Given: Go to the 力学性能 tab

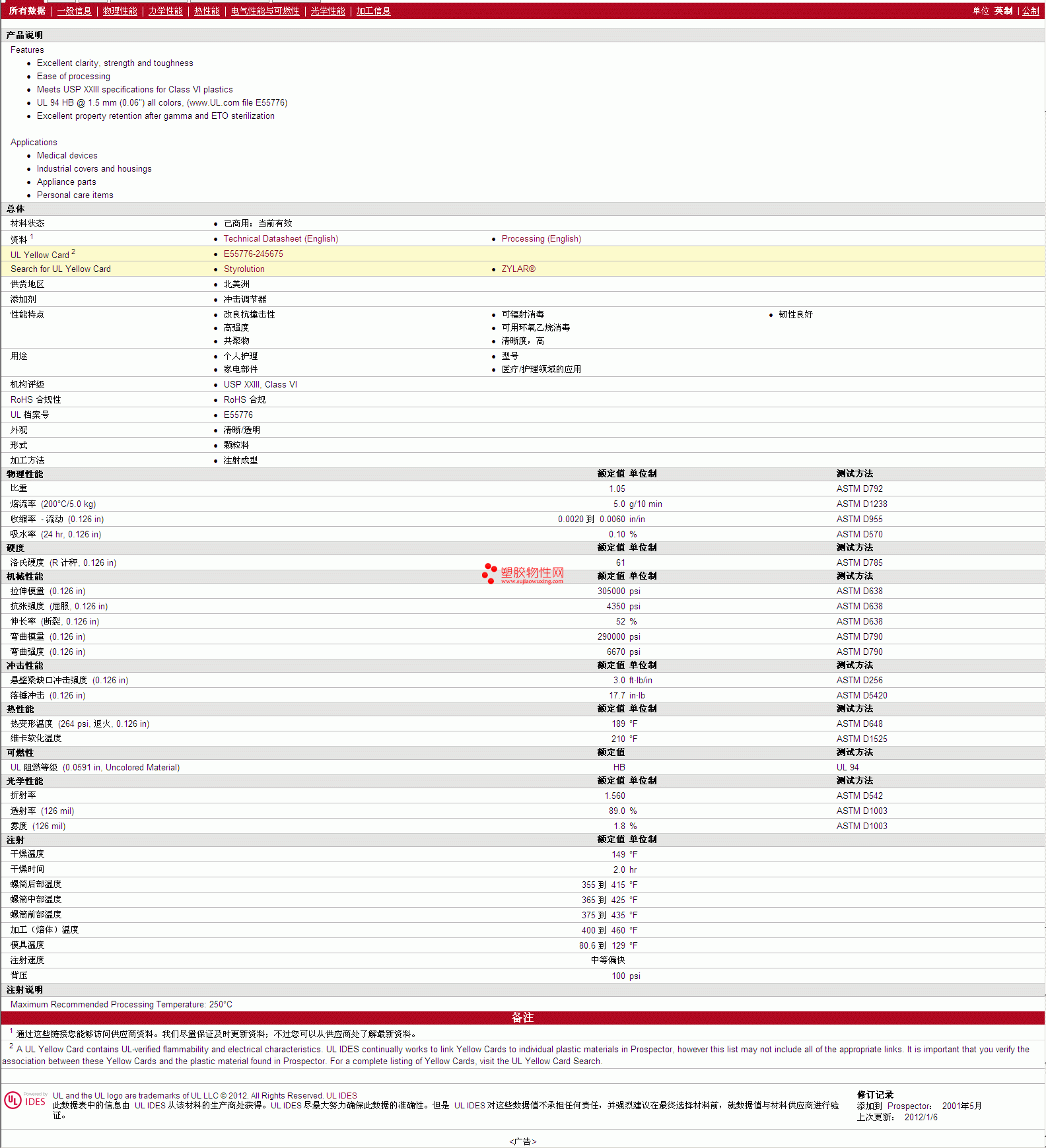Looking at the screenshot, I should (x=165, y=11).
